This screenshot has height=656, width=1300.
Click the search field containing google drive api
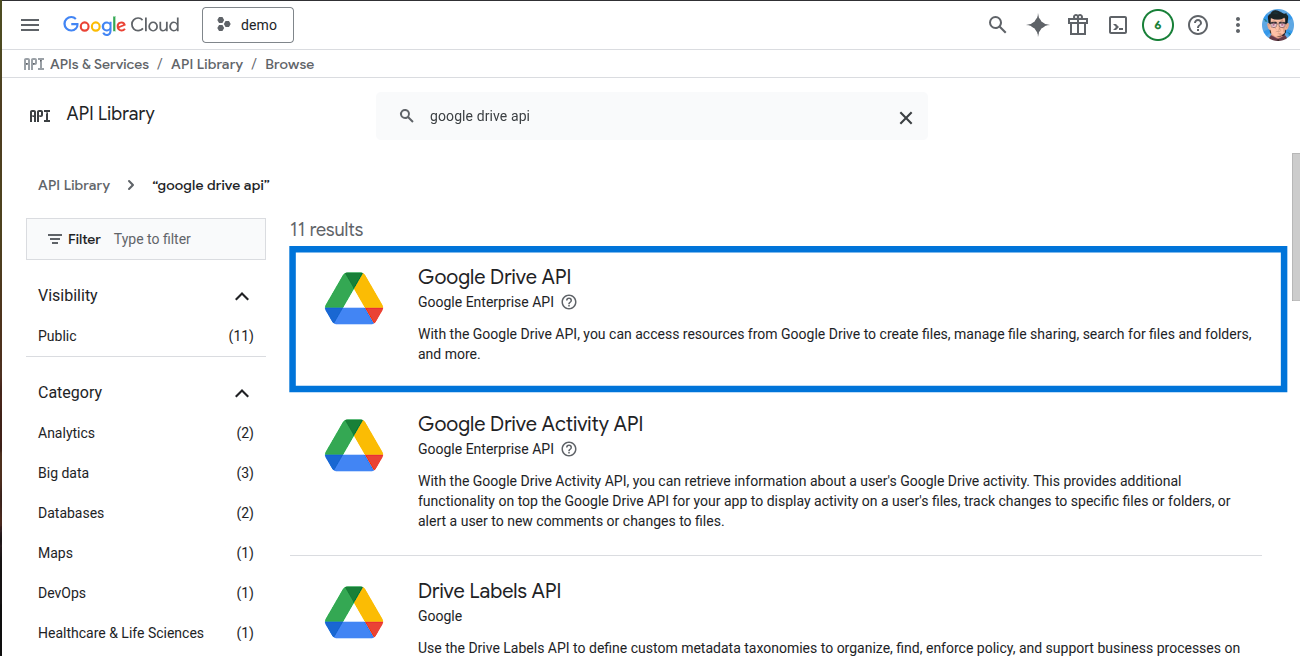click(x=652, y=116)
